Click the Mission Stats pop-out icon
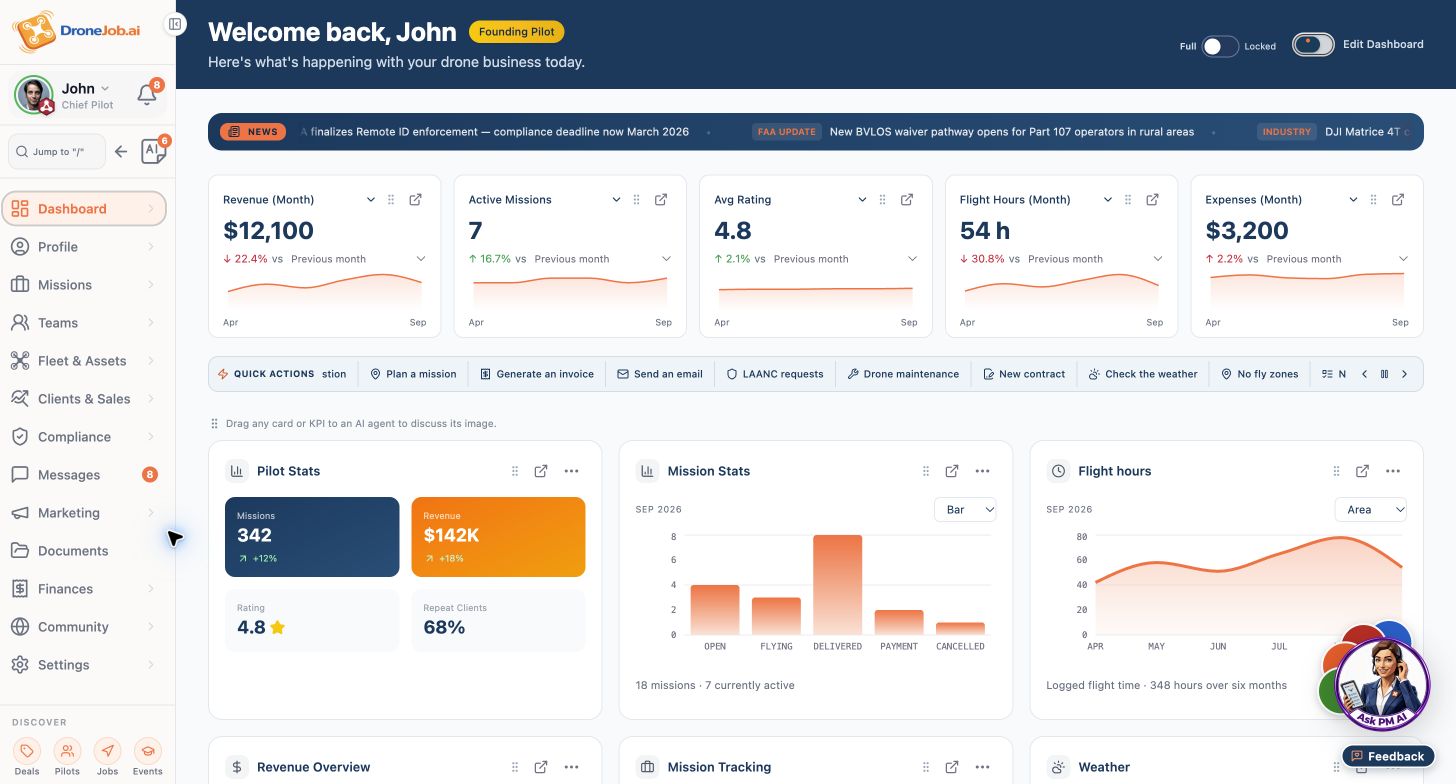Image resolution: width=1456 pixels, height=784 pixels. coord(952,471)
